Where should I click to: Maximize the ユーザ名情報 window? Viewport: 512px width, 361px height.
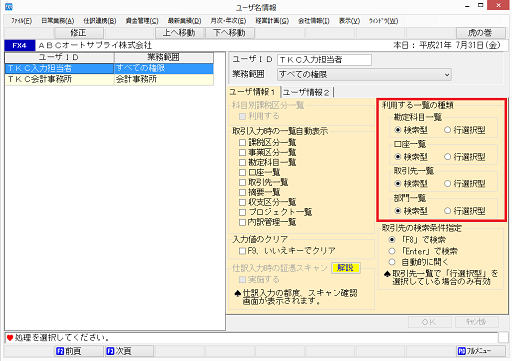480,5
